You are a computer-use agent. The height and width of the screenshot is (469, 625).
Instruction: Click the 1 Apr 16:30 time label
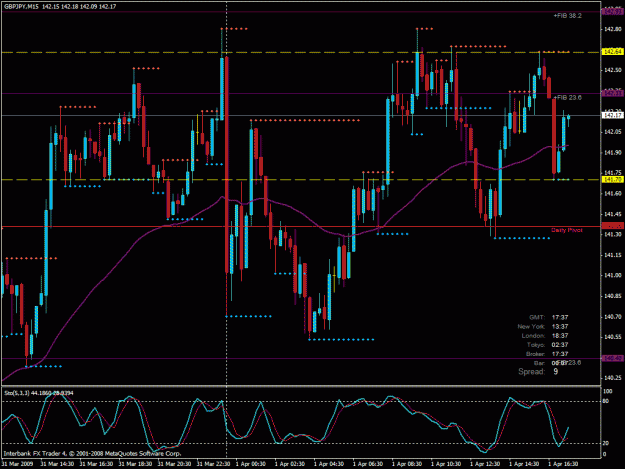coord(563,464)
